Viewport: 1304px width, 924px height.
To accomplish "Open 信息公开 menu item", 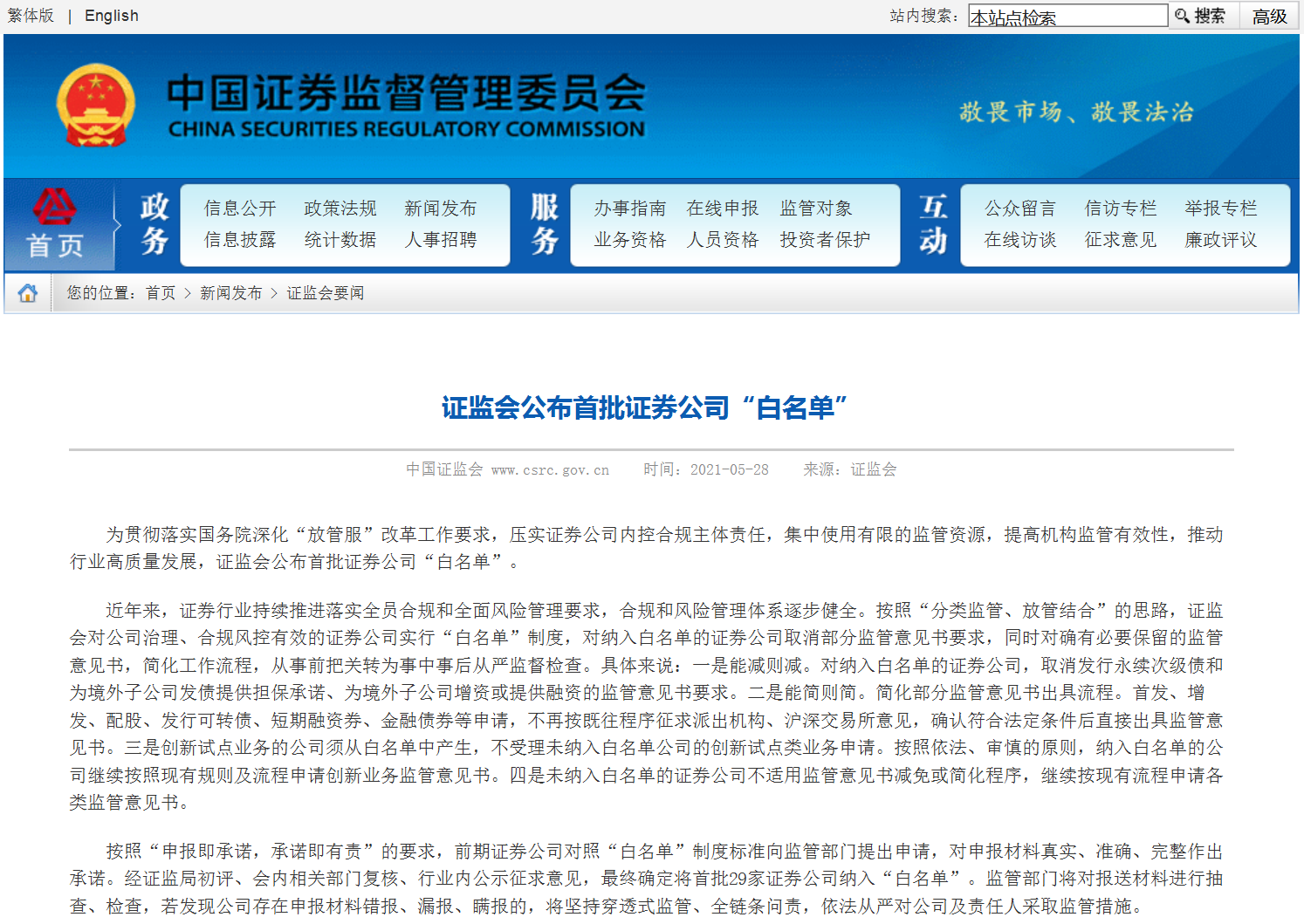I will coord(240,209).
